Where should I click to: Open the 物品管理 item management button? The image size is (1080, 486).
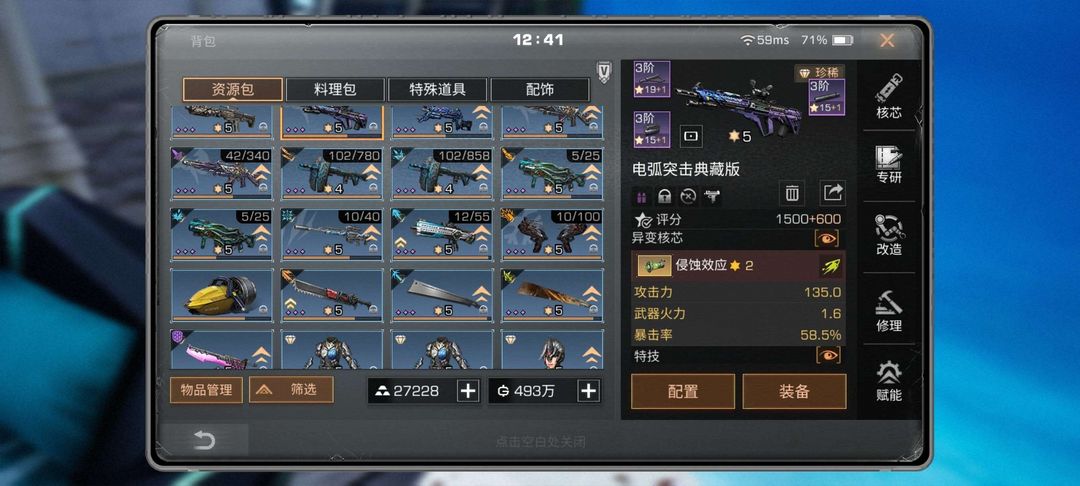[x=207, y=390]
